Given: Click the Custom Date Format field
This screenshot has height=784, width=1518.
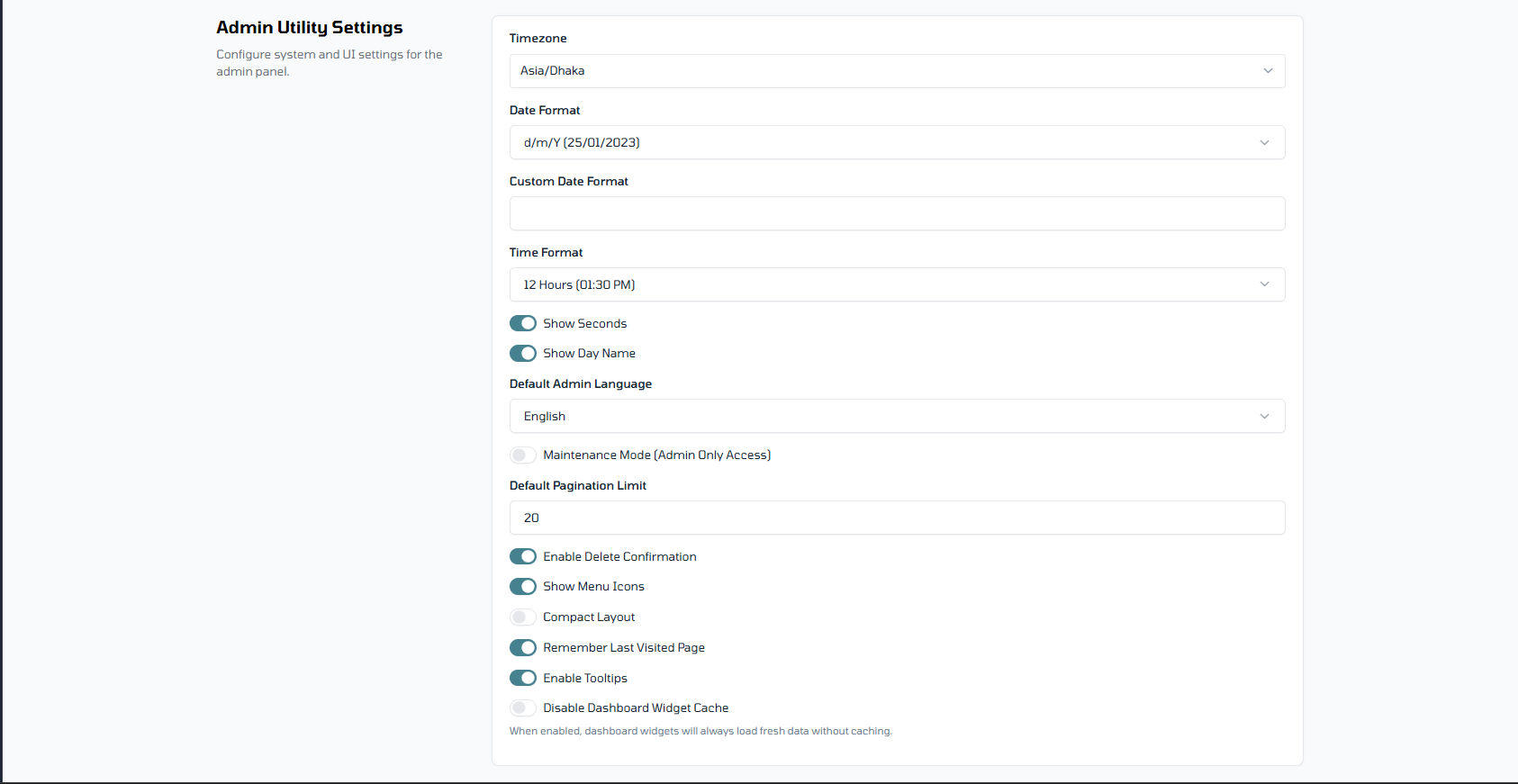Looking at the screenshot, I should pos(896,213).
